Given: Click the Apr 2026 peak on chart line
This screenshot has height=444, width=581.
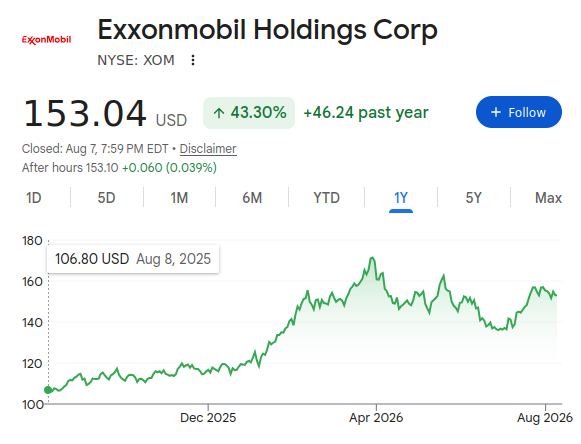Looking at the screenshot, I should point(372,258).
